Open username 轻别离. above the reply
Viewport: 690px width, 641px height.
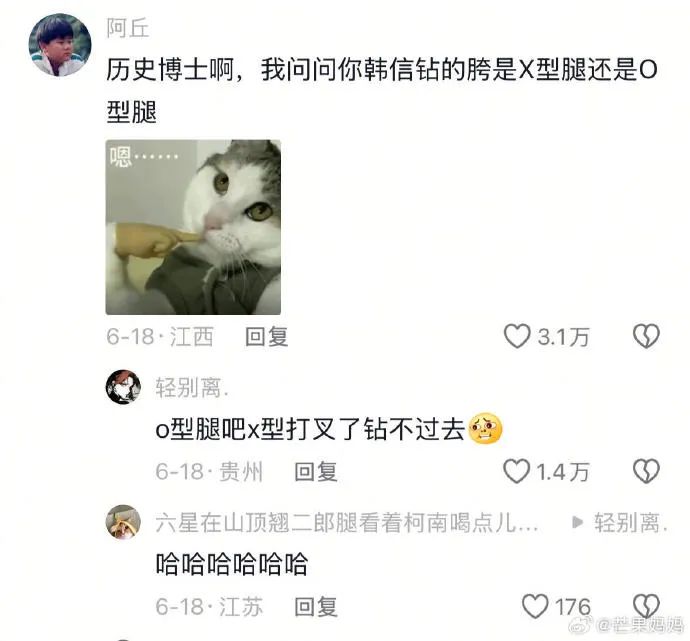[x=192, y=388]
